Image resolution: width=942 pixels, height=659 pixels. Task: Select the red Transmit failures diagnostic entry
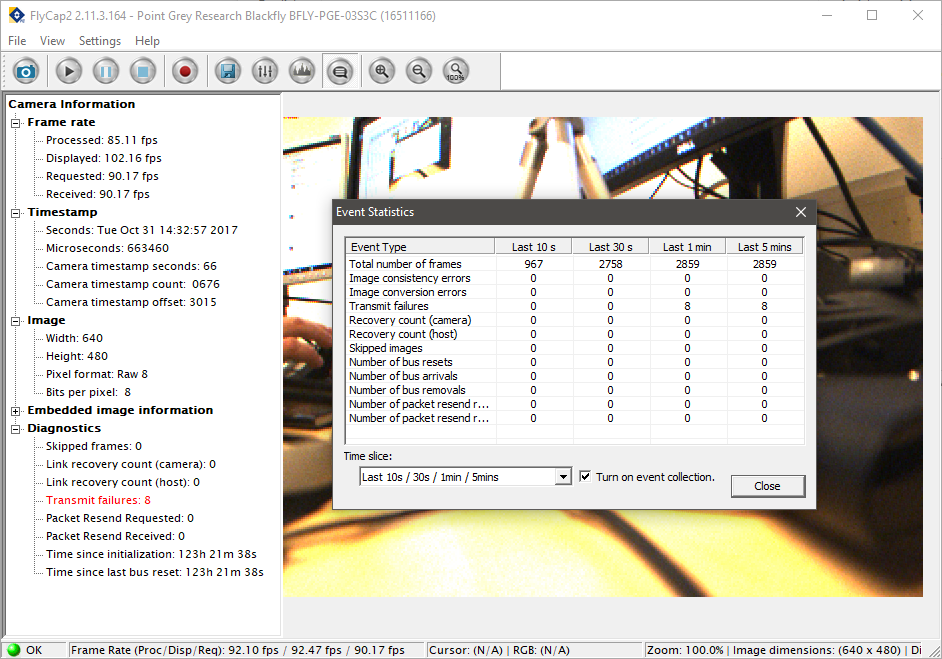pos(97,500)
